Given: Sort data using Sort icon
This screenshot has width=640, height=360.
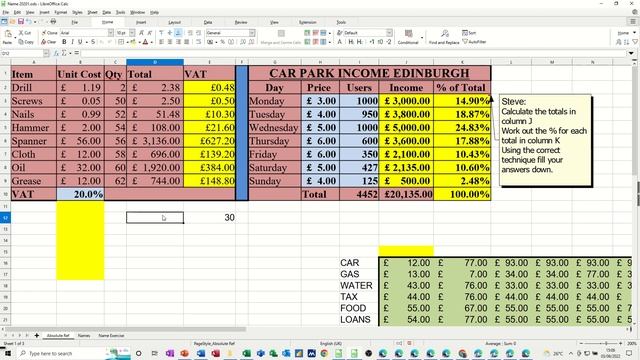Looking at the screenshot, I should pos(469,33).
